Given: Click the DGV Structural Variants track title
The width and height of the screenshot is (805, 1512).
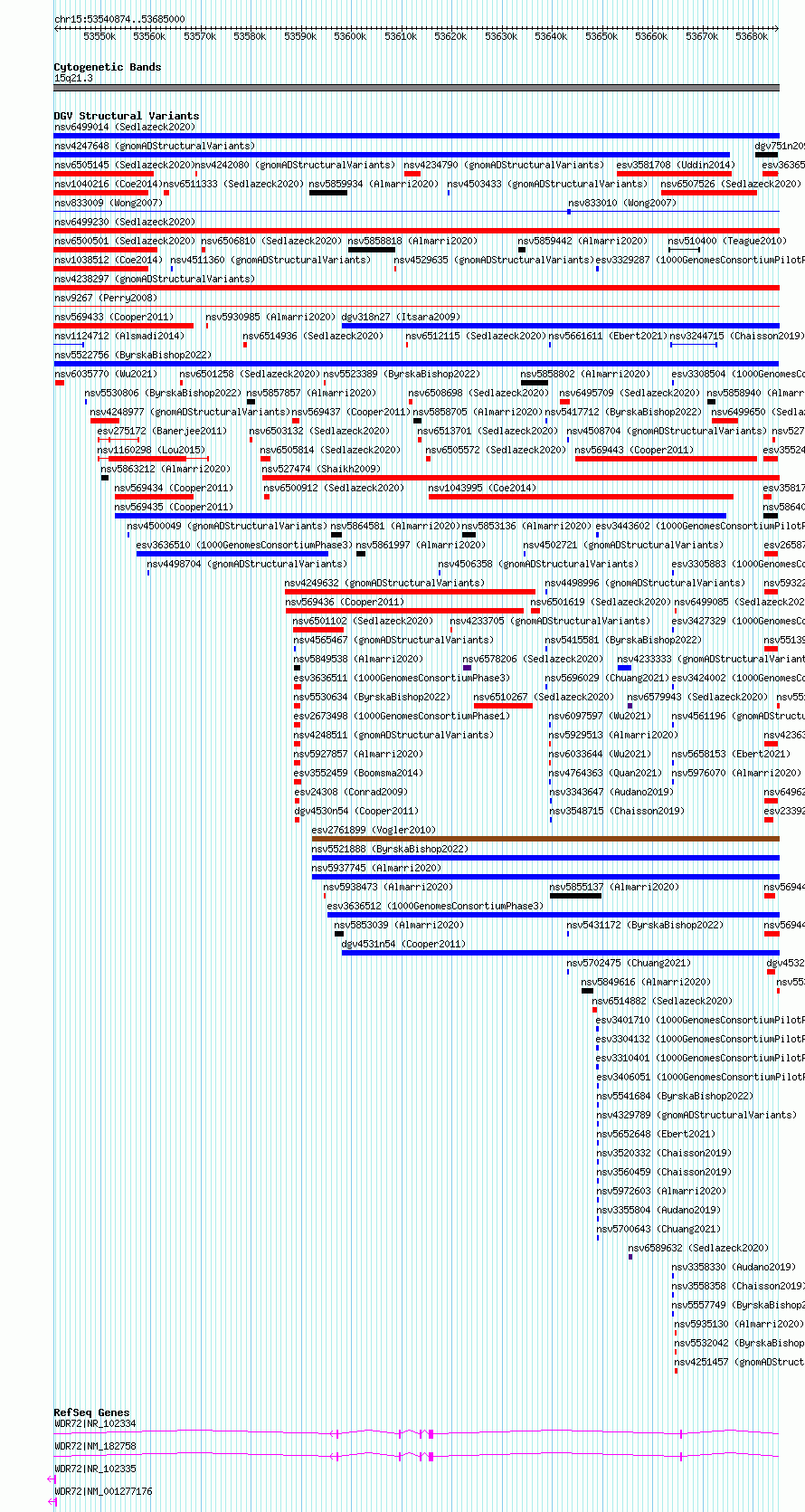Looking at the screenshot, I should point(126,116).
